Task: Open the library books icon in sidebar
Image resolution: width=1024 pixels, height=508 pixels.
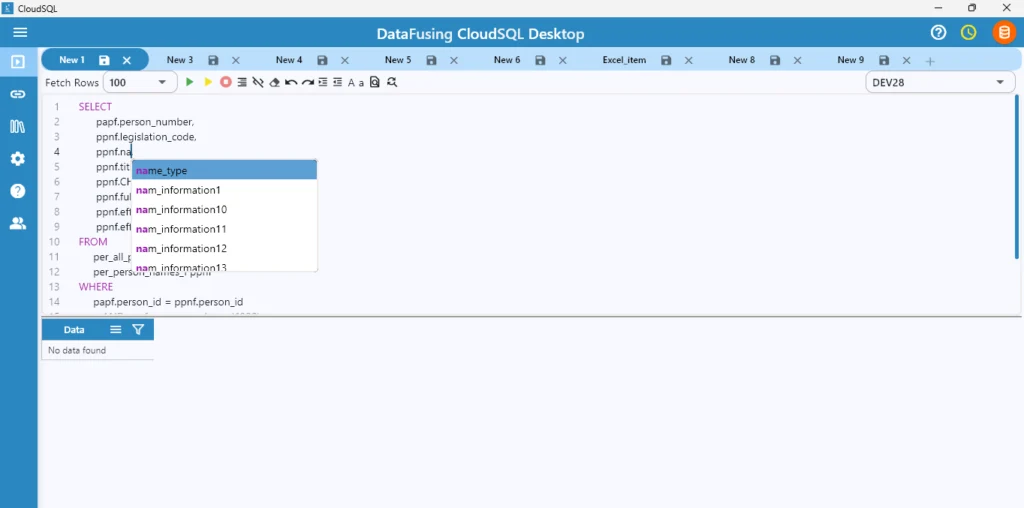Action: [18, 127]
